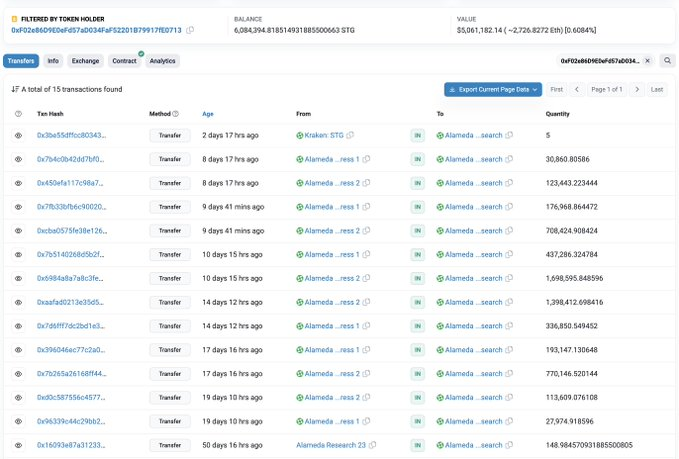
Task: Toggle eye preview for 0xd0c587556c4577 transaction
Action: (x=18, y=398)
